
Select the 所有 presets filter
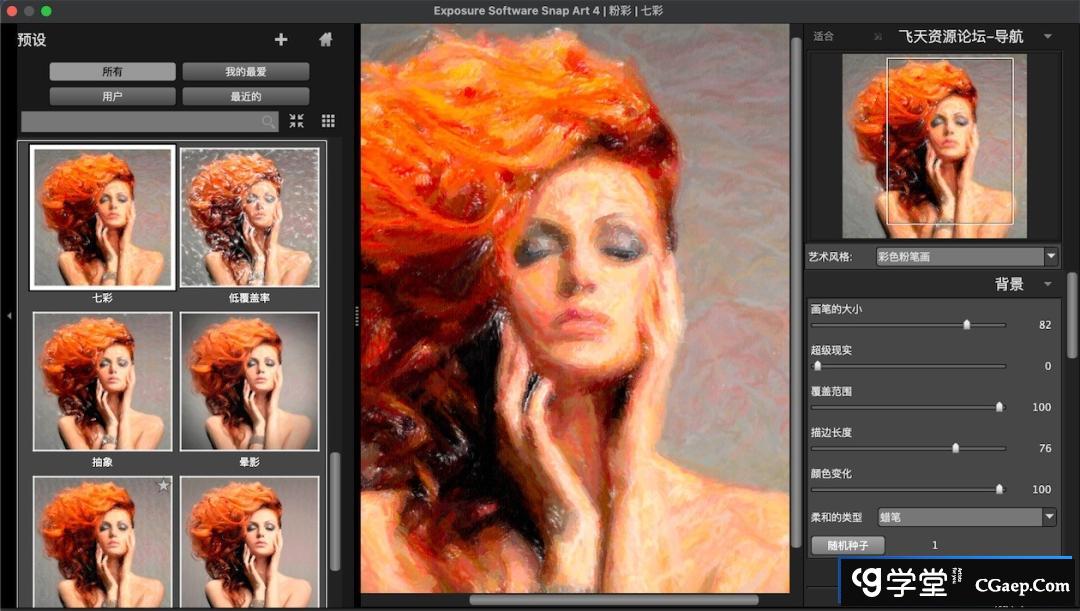112,72
